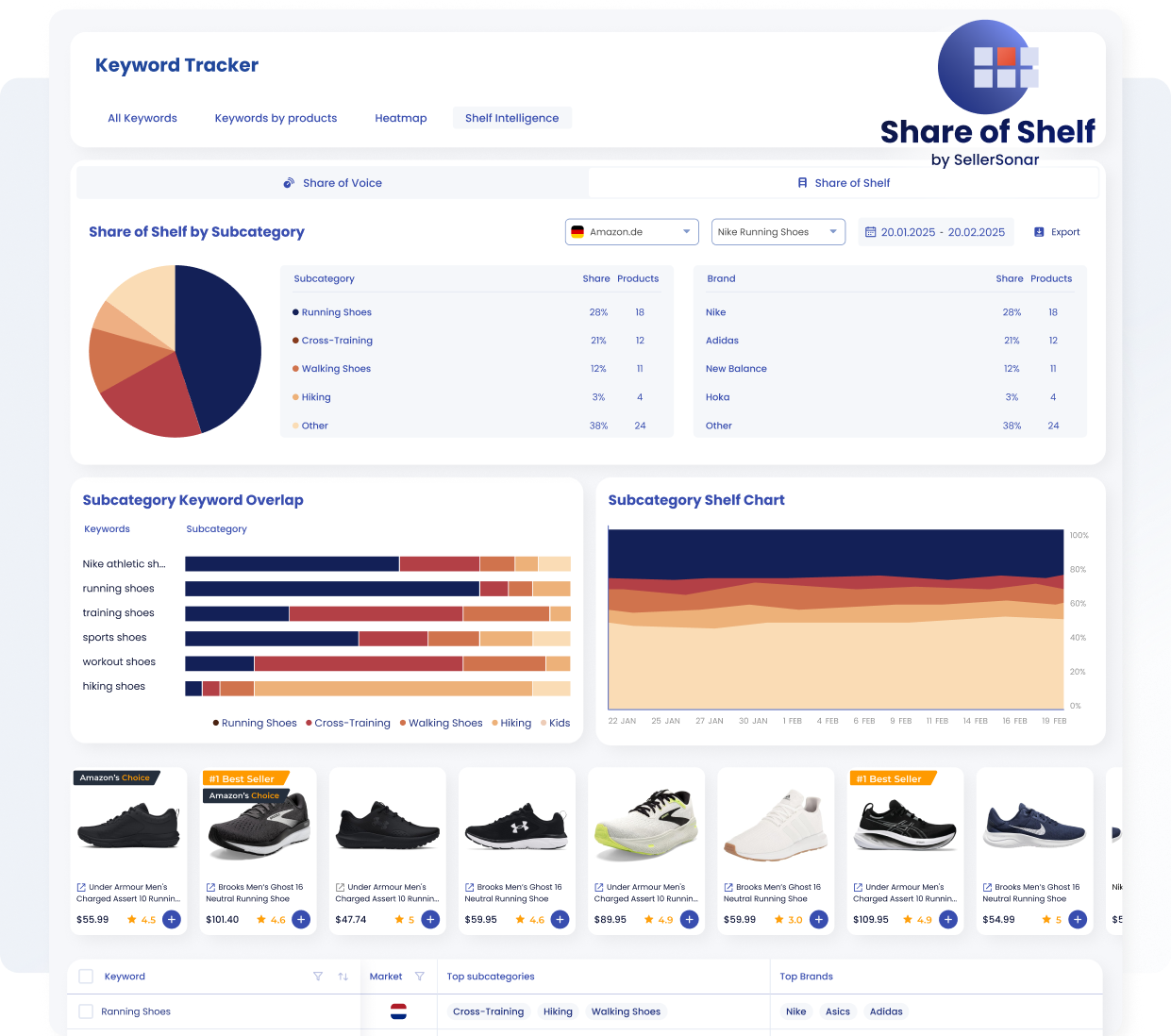Expand the Nike Running Shoes dropdown

(778, 232)
